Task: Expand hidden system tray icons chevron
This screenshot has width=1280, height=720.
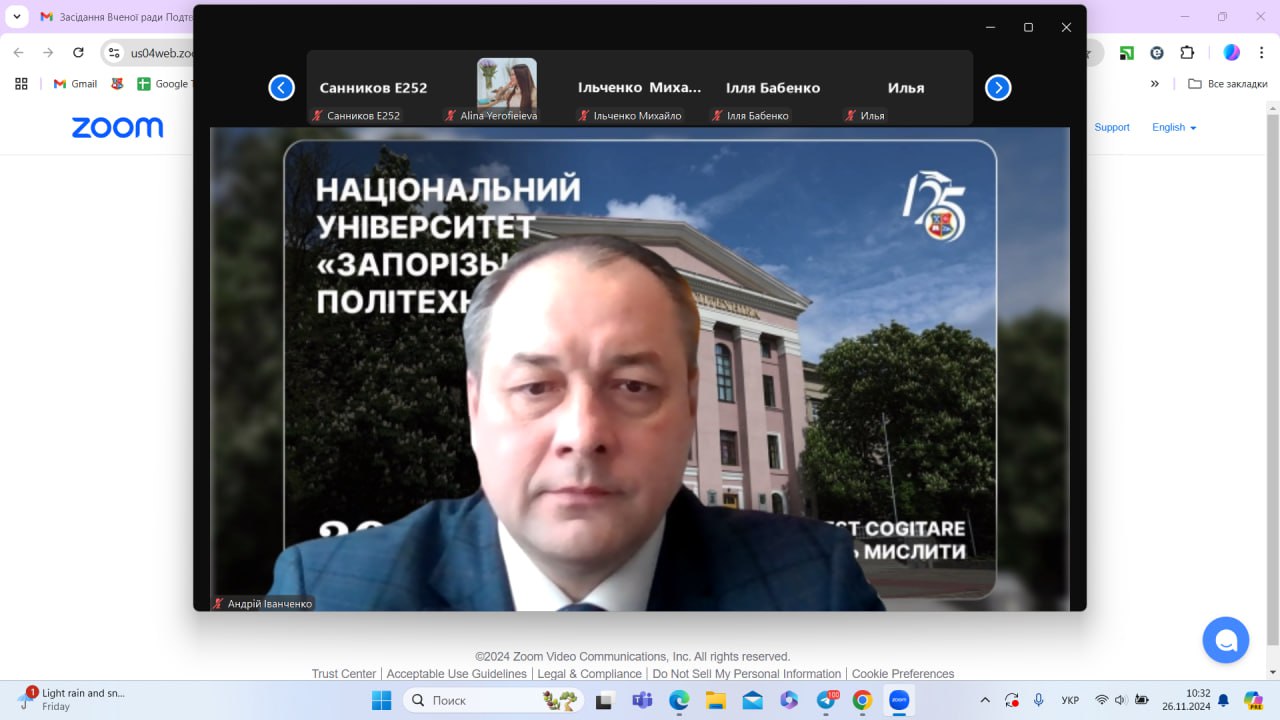Action: coord(985,700)
